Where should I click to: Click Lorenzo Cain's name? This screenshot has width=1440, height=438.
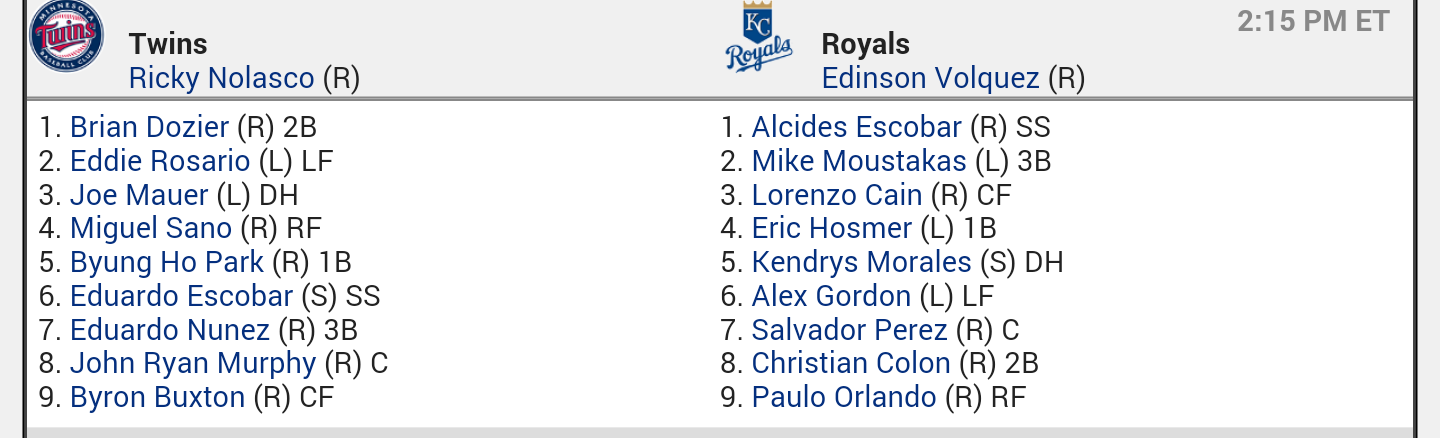[837, 195]
